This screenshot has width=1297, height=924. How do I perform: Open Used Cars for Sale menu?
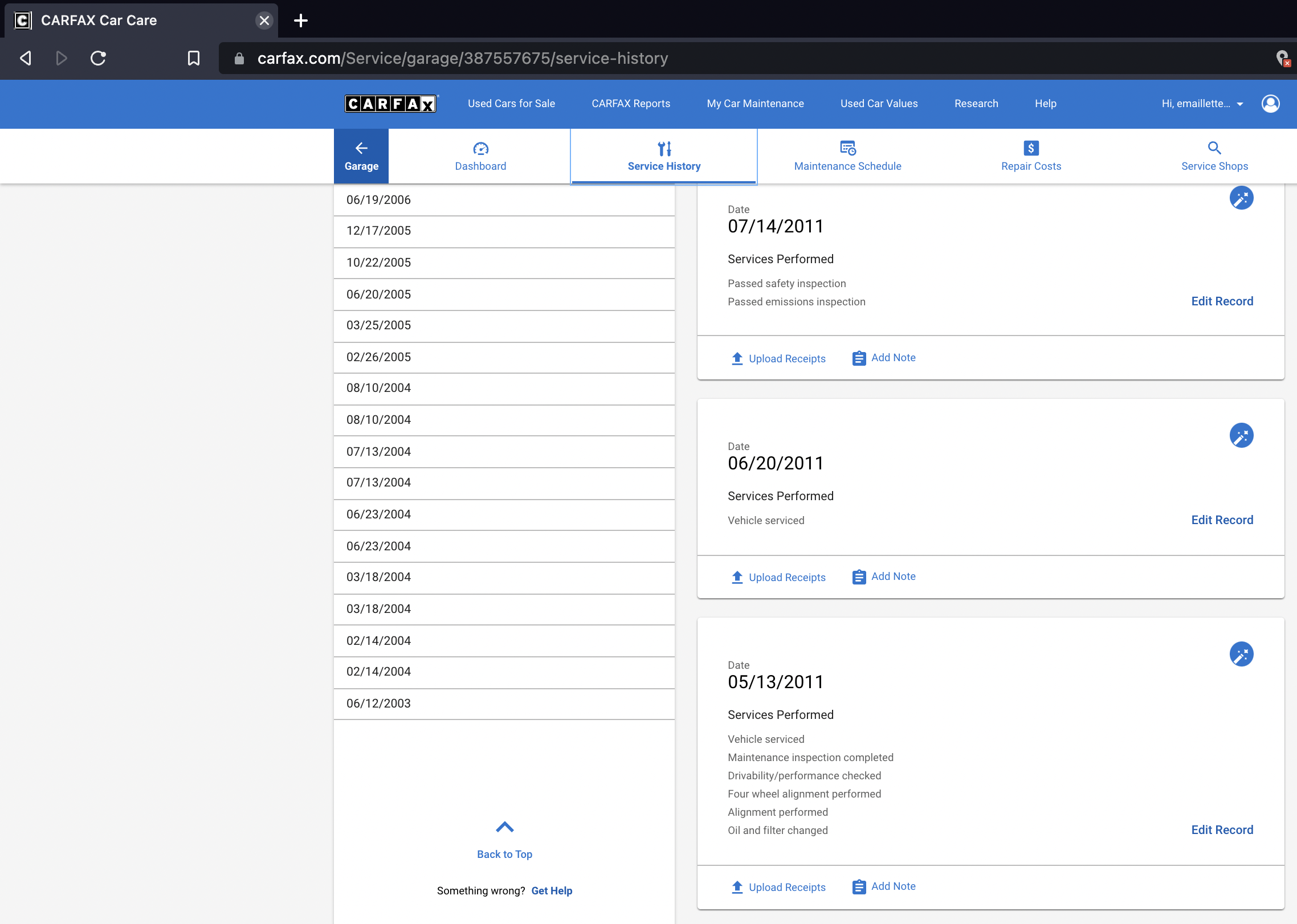pos(511,104)
